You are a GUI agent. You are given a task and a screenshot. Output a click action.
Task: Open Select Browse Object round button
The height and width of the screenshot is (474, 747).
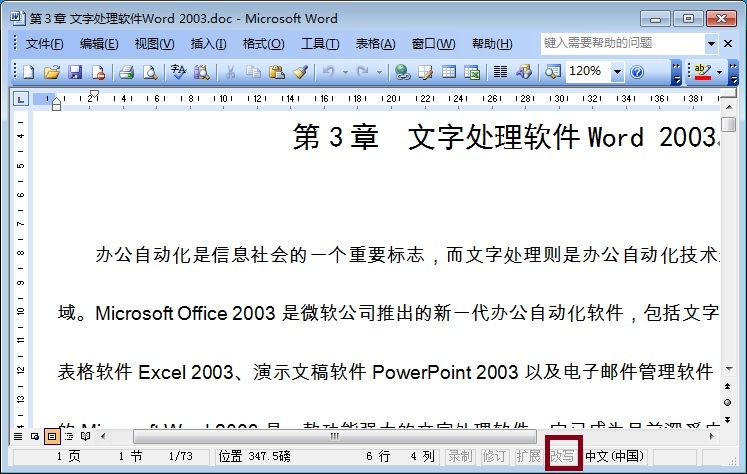727,403
